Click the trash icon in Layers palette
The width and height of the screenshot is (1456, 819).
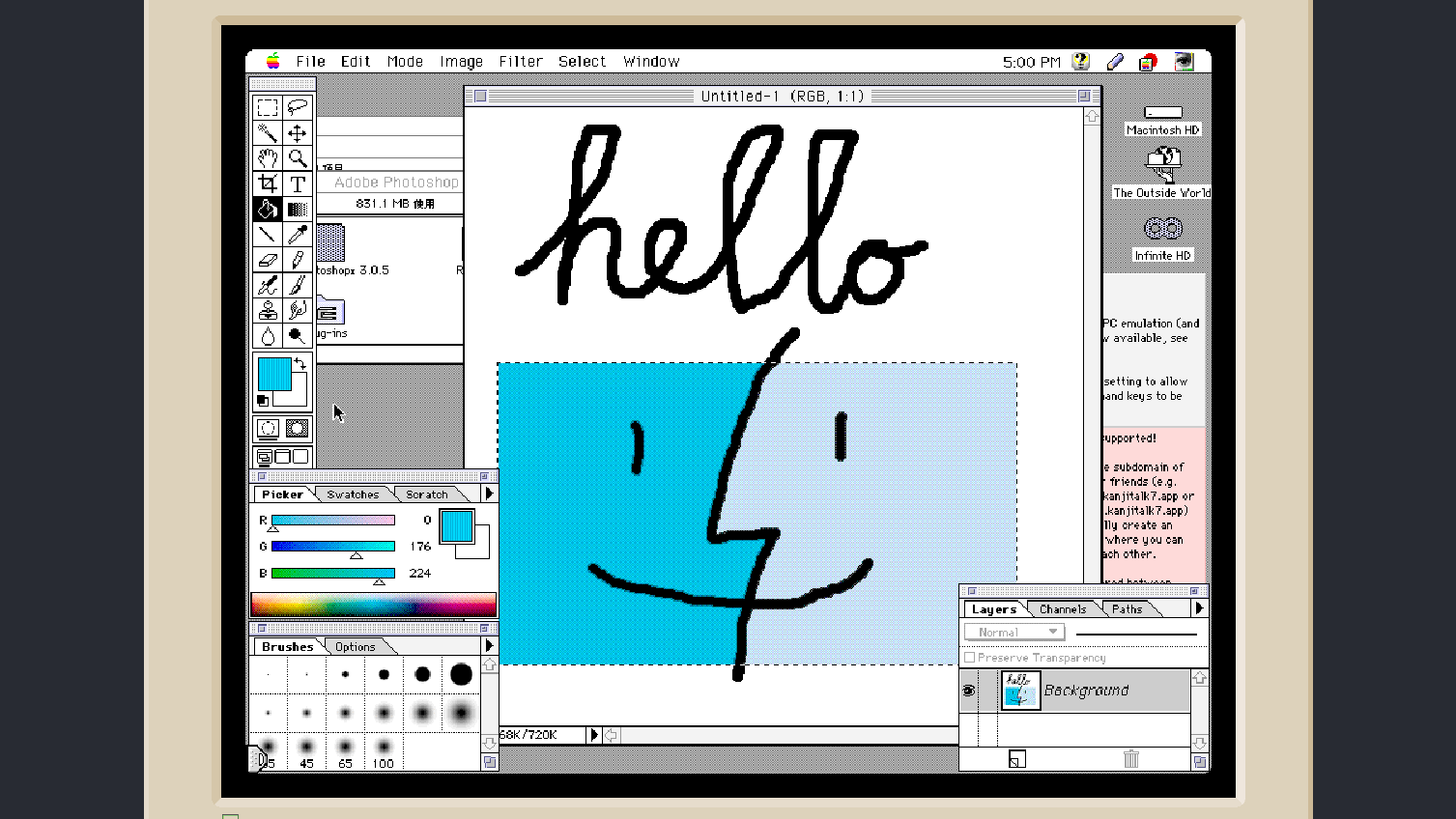click(1130, 760)
